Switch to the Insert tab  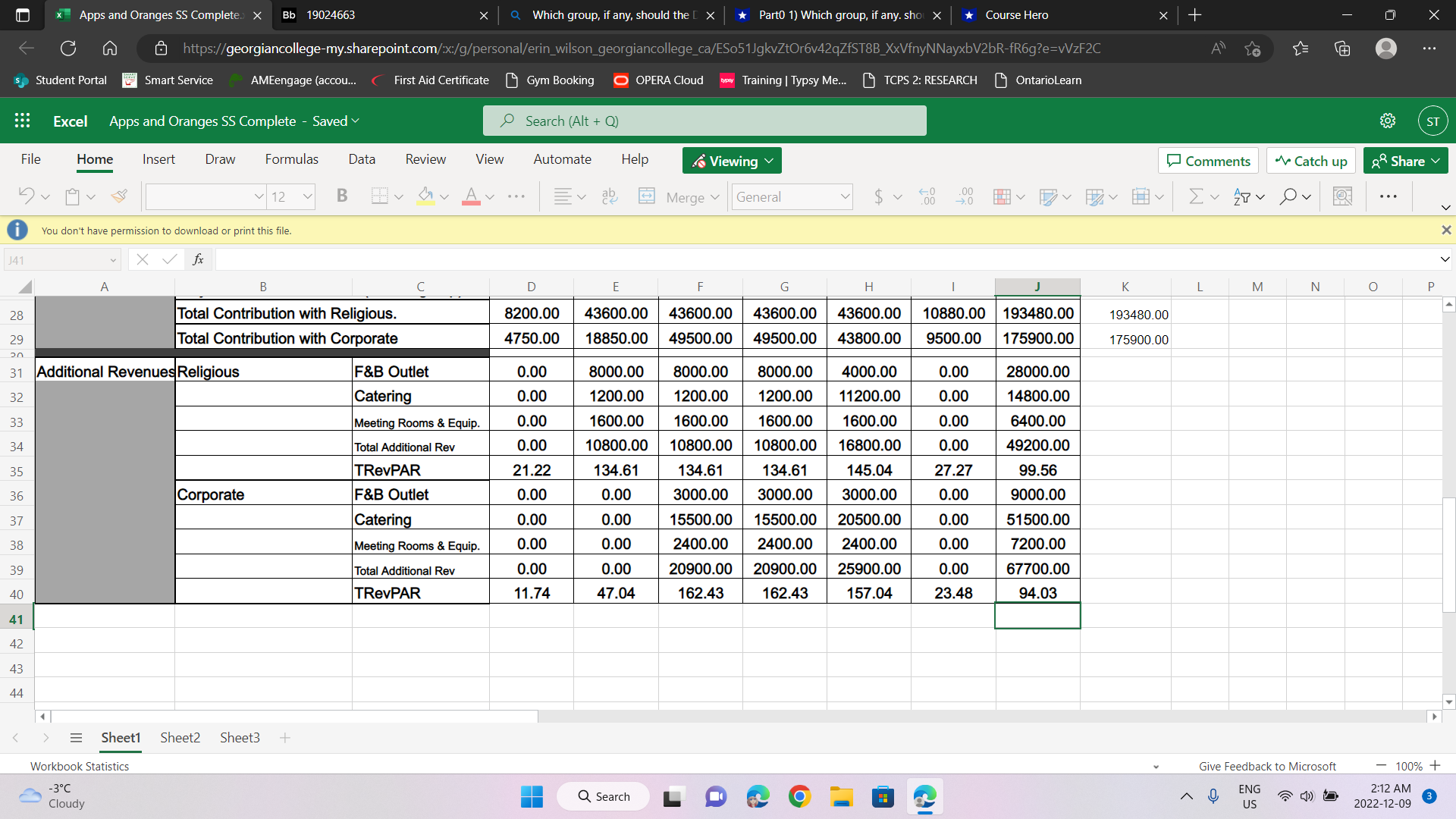[158, 158]
